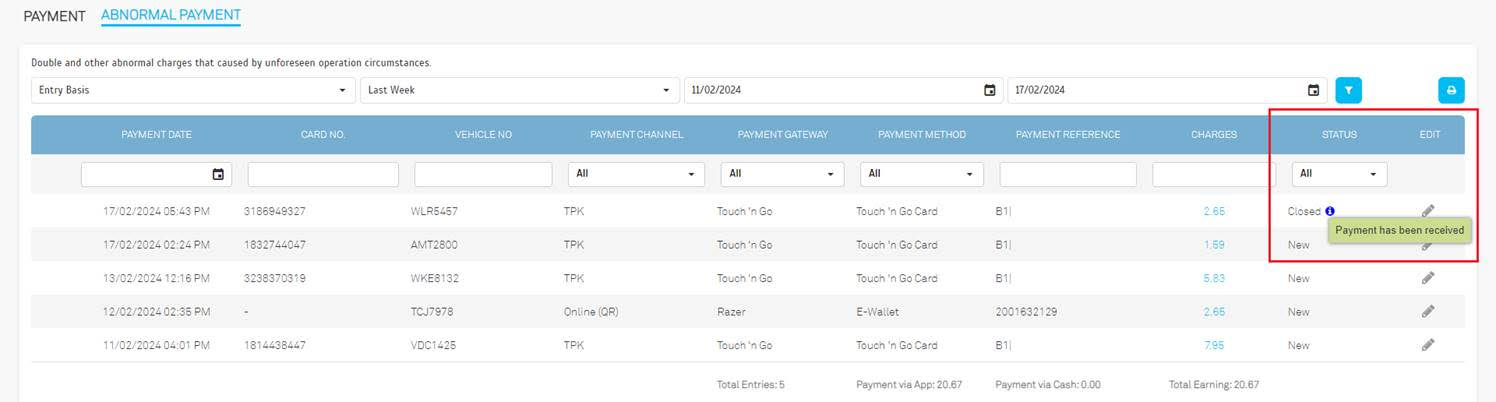Click info icon next to Closed status
The height and width of the screenshot is (402, 1496).
[1330, 211]
